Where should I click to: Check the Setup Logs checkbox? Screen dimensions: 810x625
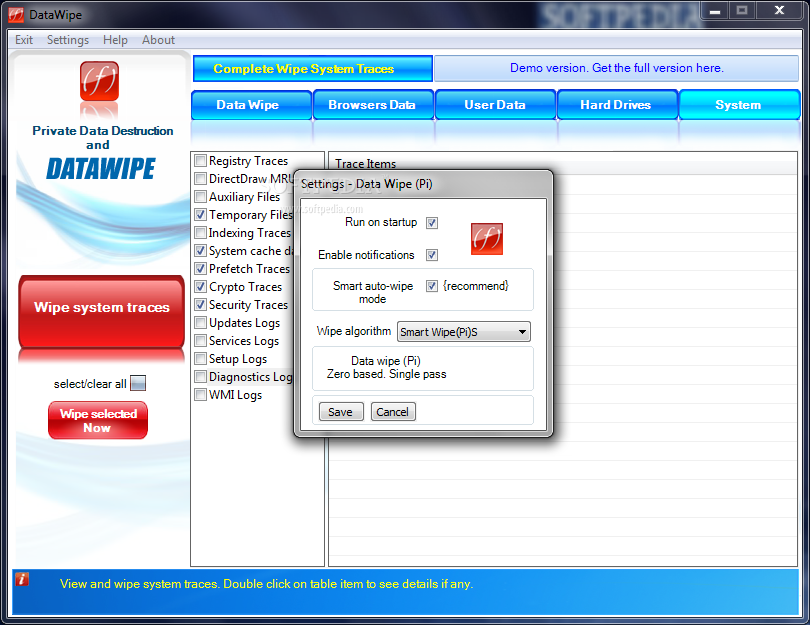(200, 358)
